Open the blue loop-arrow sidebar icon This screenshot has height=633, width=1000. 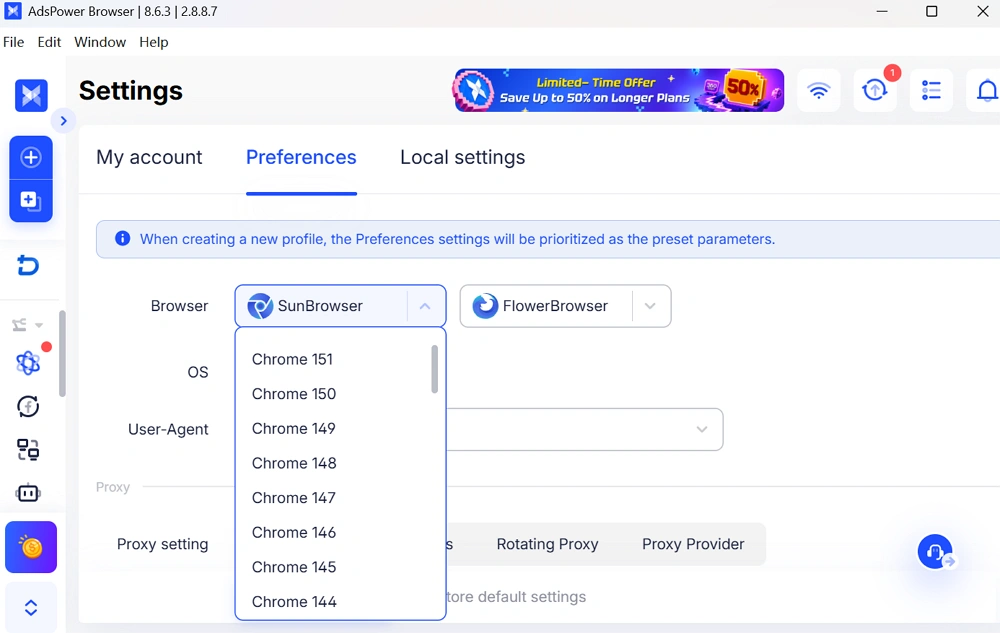coord(28,265)
